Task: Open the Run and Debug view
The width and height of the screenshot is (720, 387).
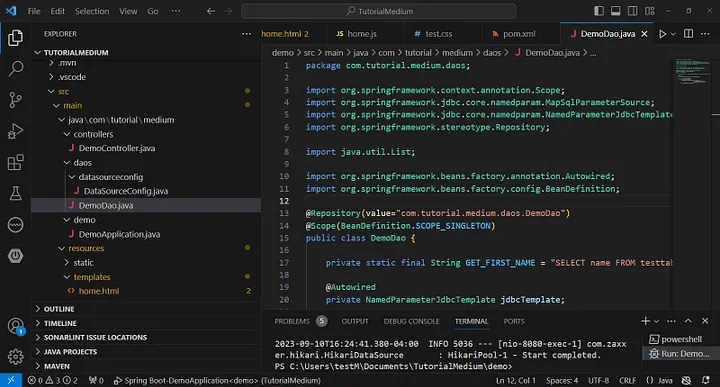Action: (15, 131)
